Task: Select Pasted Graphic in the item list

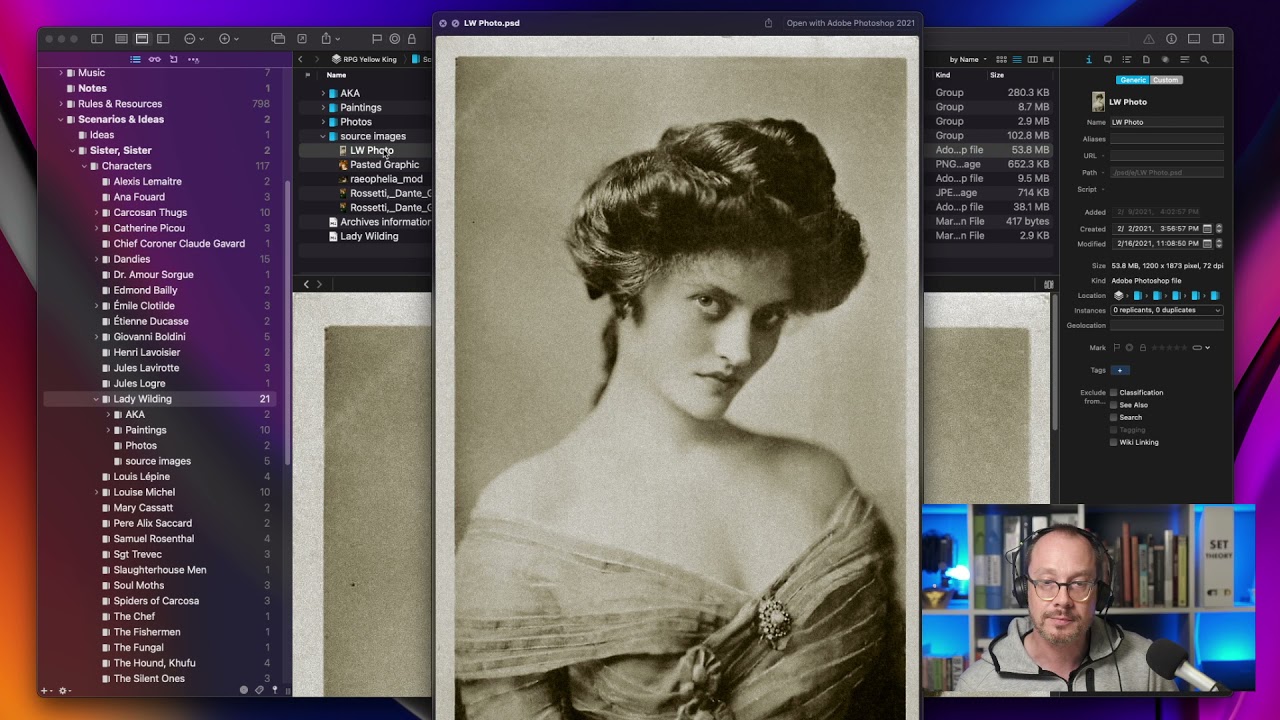Action: [384, 164]
